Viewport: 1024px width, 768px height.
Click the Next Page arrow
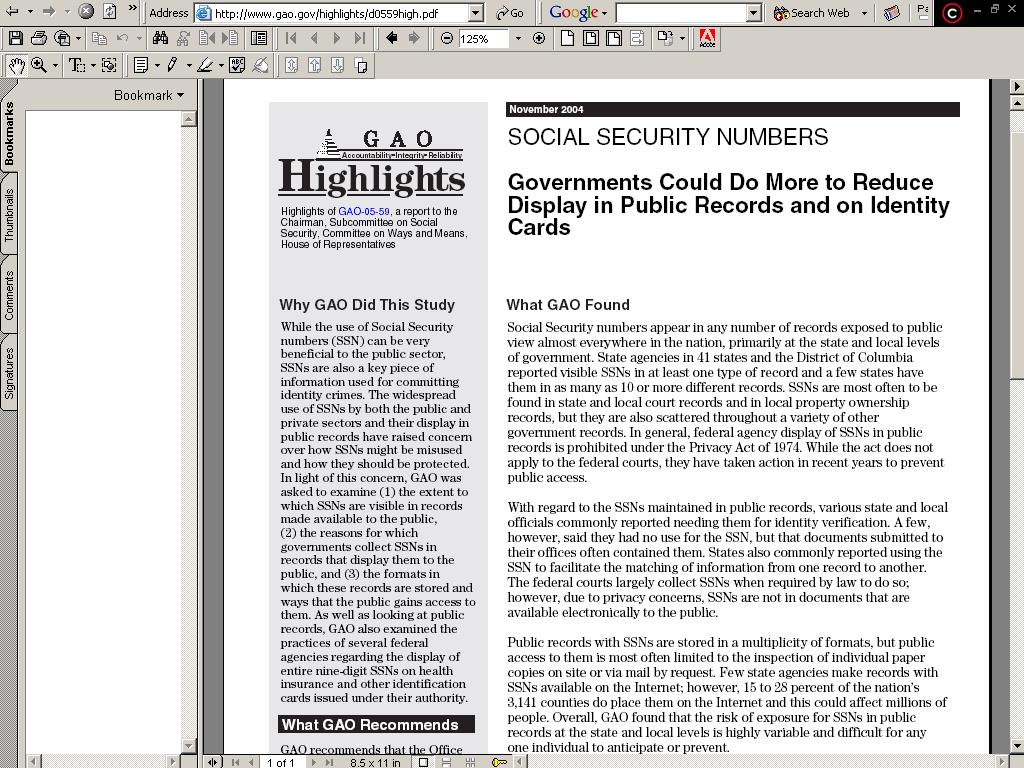click(337, 39)
